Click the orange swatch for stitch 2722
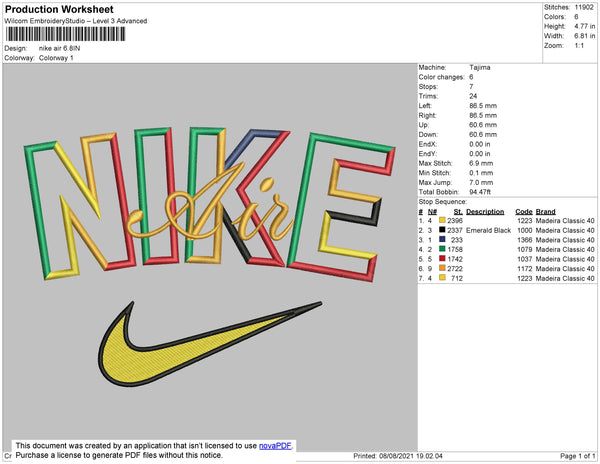This screenshot has height=464, width=600. click(x=442, y=268)
